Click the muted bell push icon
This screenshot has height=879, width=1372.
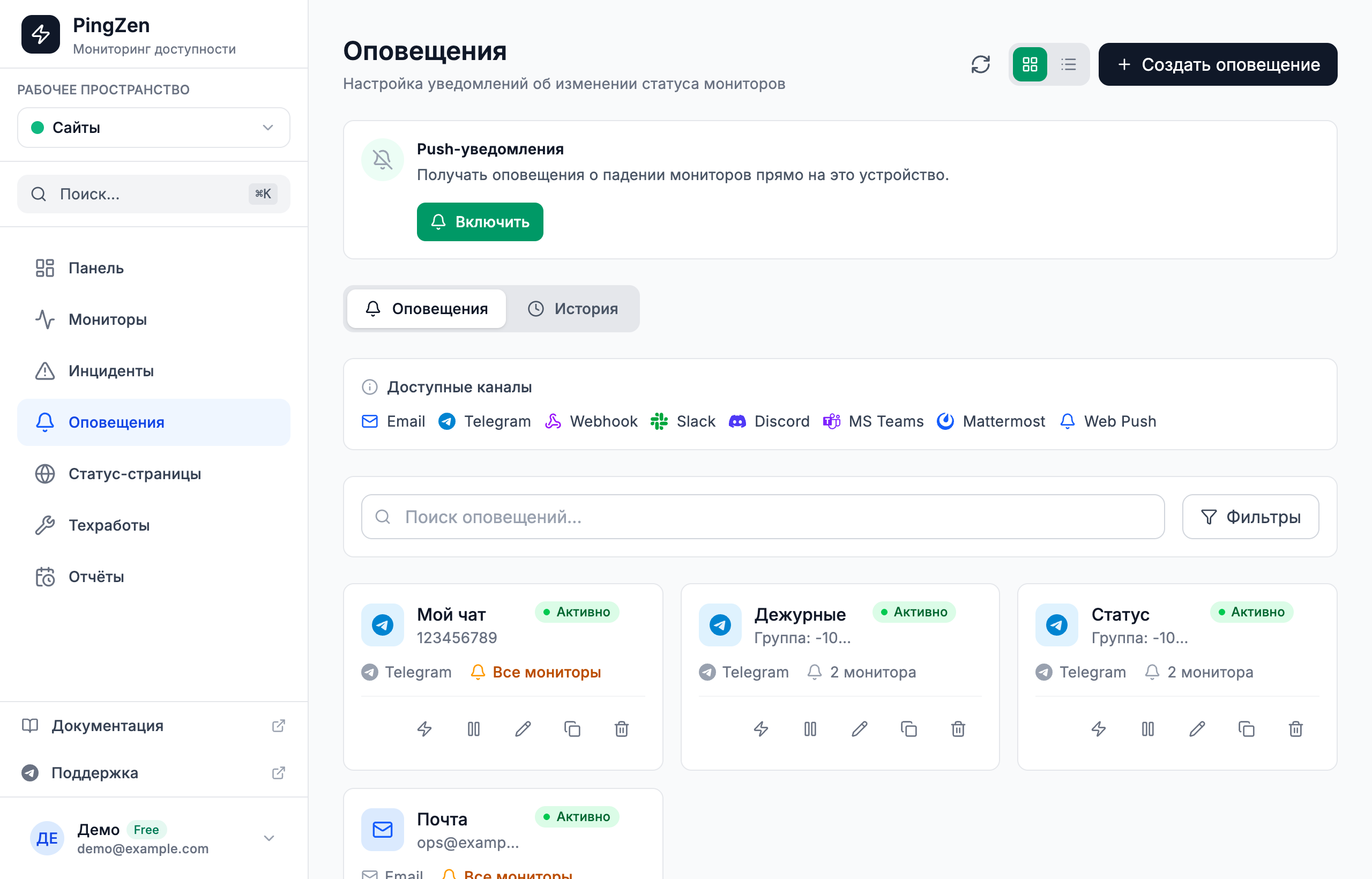(x=382, y=159)
